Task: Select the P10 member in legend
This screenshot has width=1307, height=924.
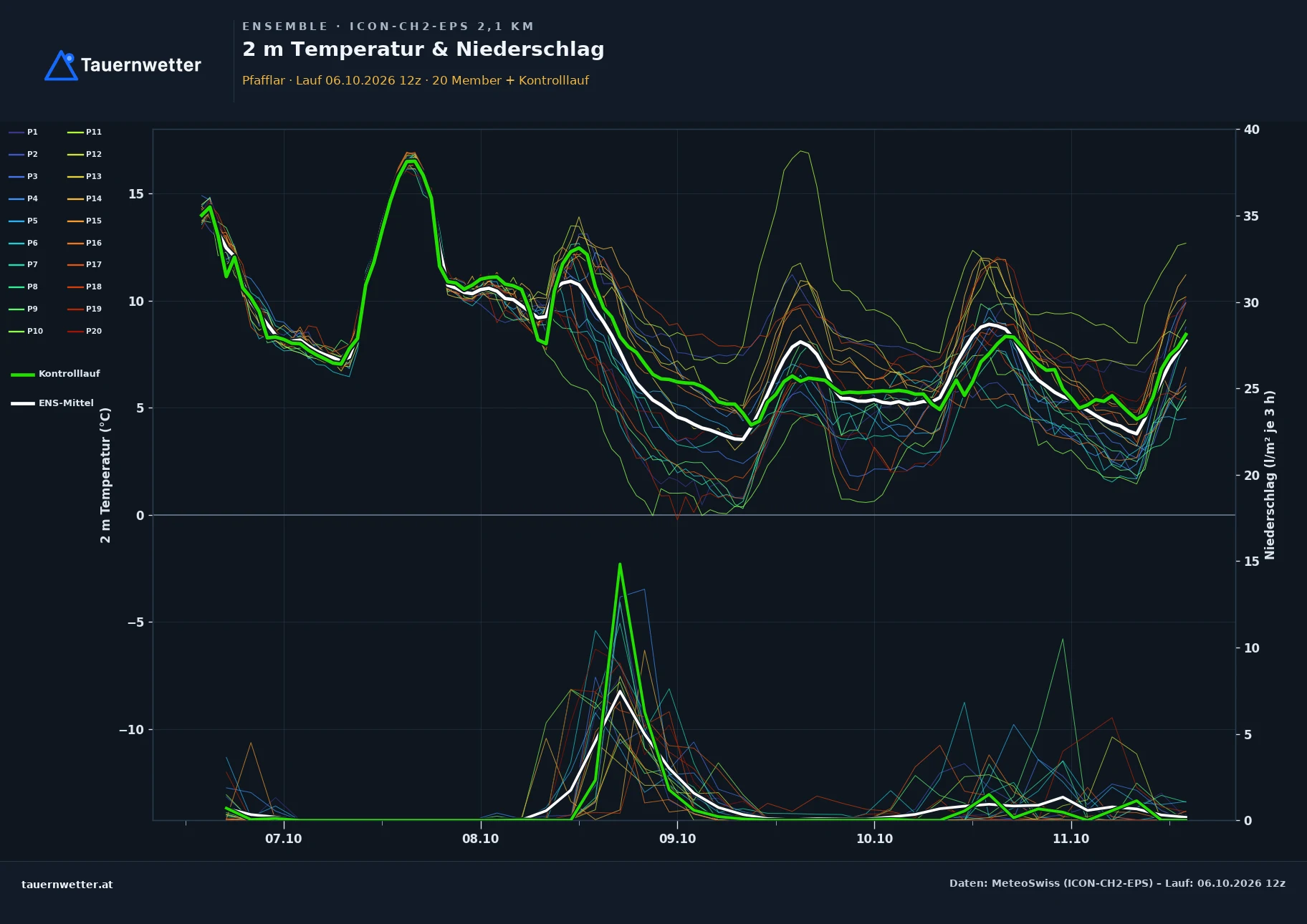Action: tap(26, 331)
